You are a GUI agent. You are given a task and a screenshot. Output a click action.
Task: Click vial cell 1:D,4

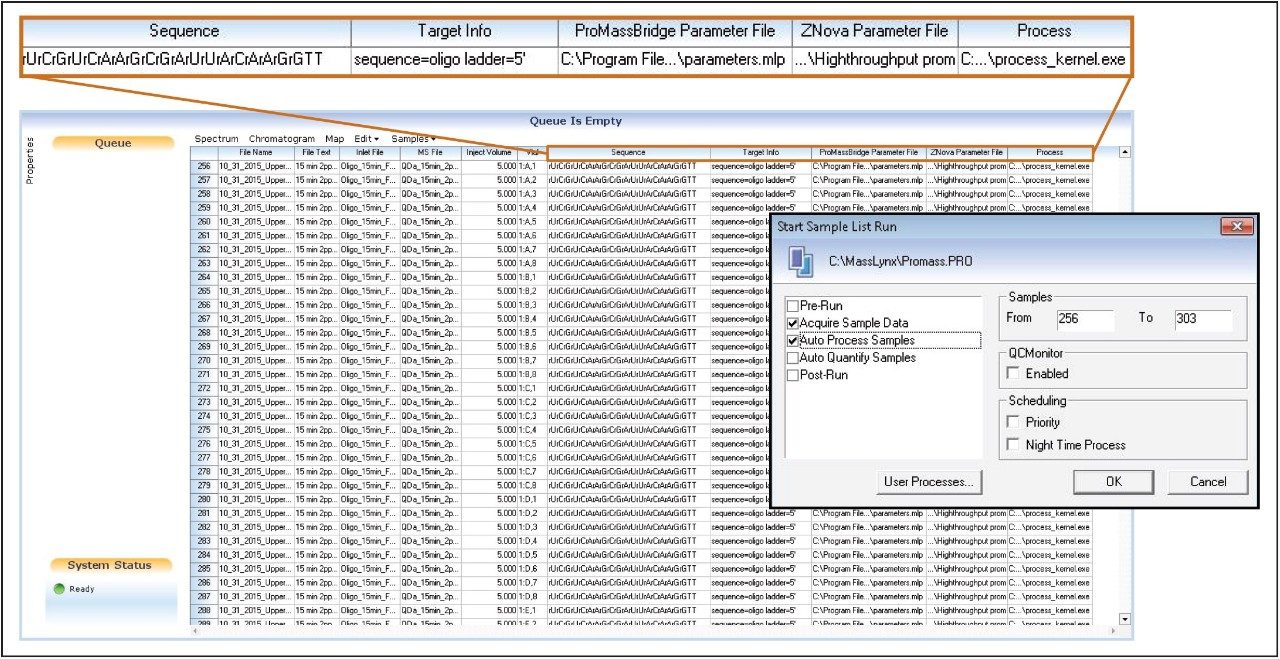(530, 541)
